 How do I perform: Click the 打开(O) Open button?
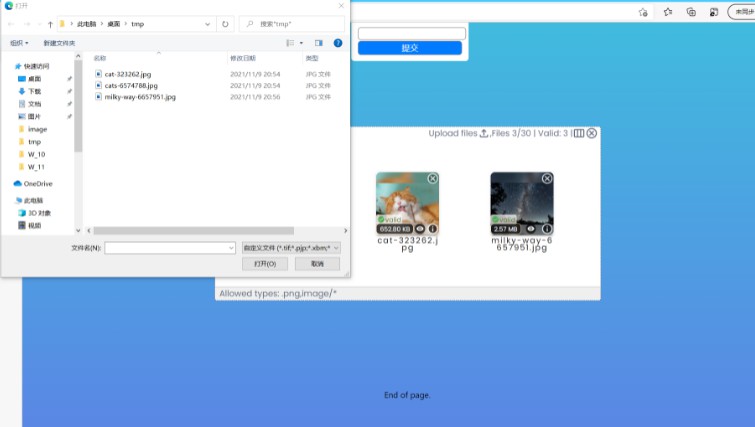(265, 263)
